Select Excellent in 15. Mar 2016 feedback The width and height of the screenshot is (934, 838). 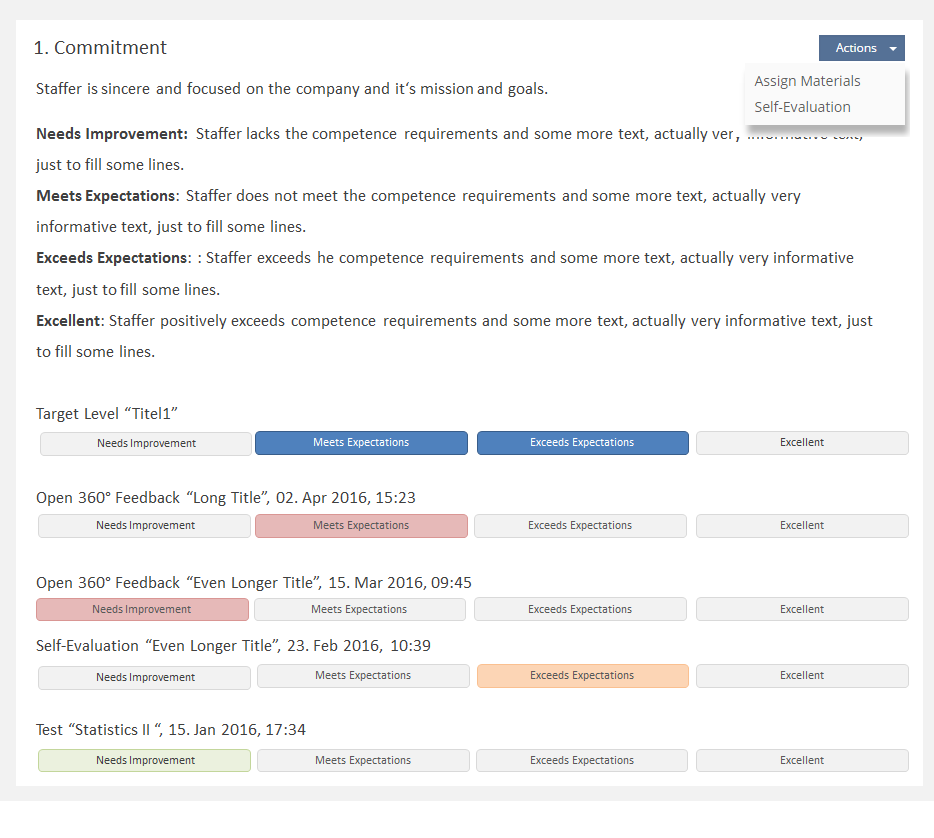[x=802, y=609]
